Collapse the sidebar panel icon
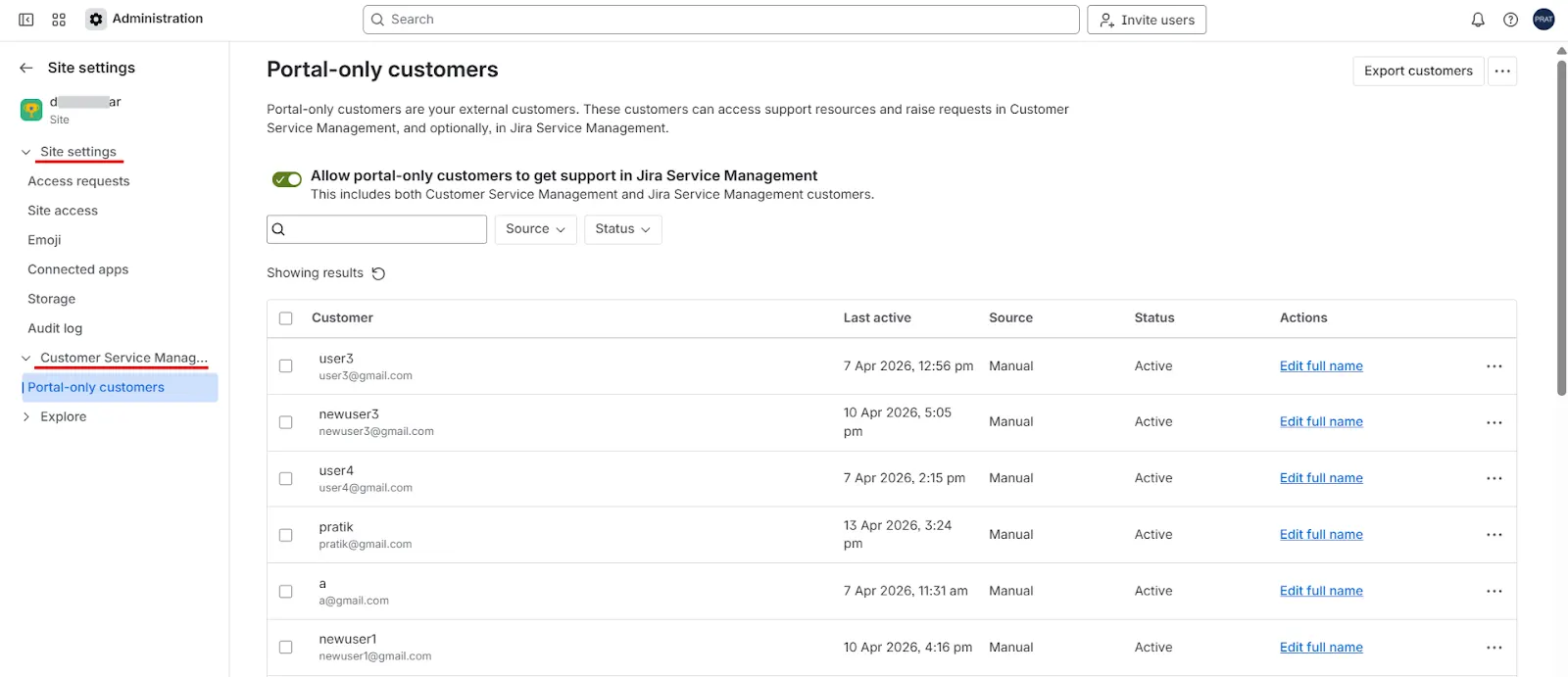The image size is (1568, 677). [26, 20]
